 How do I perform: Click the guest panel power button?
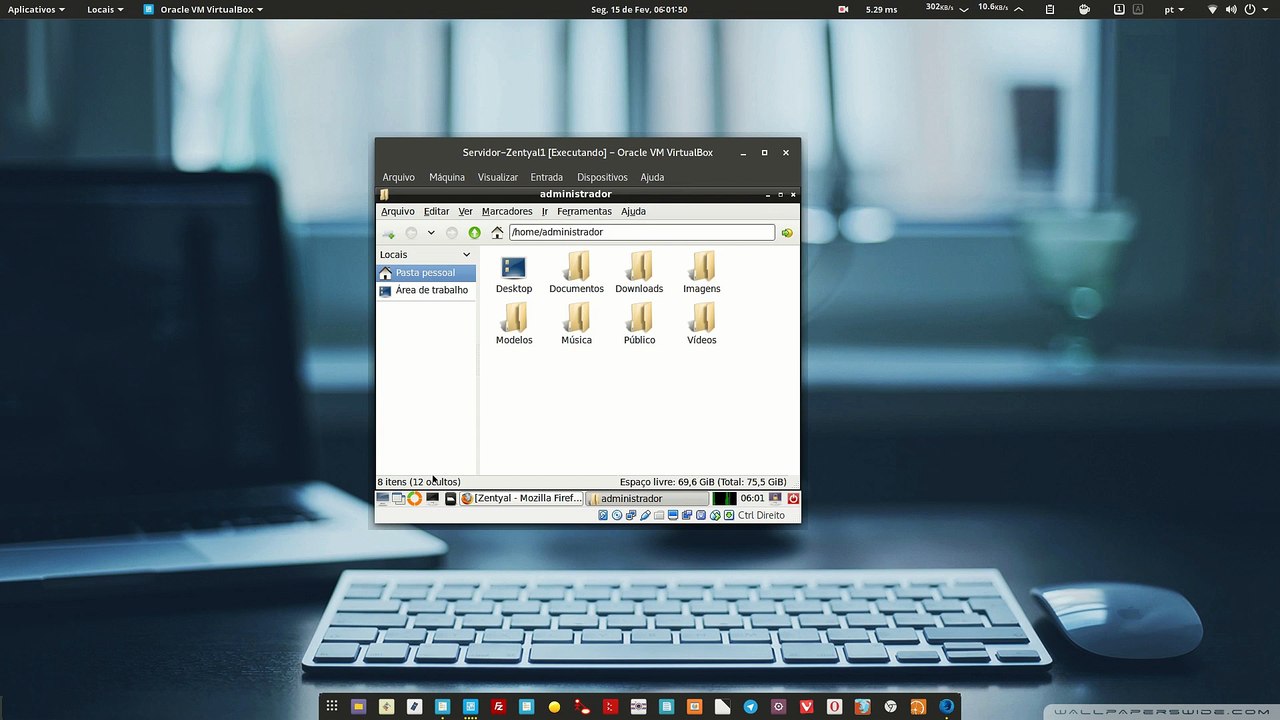pos(793,498)
